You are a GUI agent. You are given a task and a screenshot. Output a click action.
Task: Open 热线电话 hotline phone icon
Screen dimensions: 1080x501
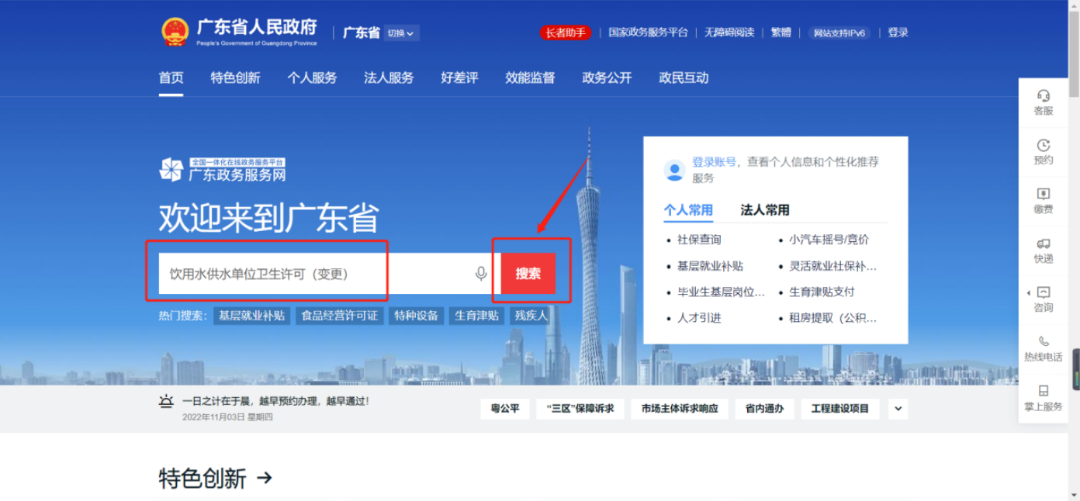[1043, 341]
